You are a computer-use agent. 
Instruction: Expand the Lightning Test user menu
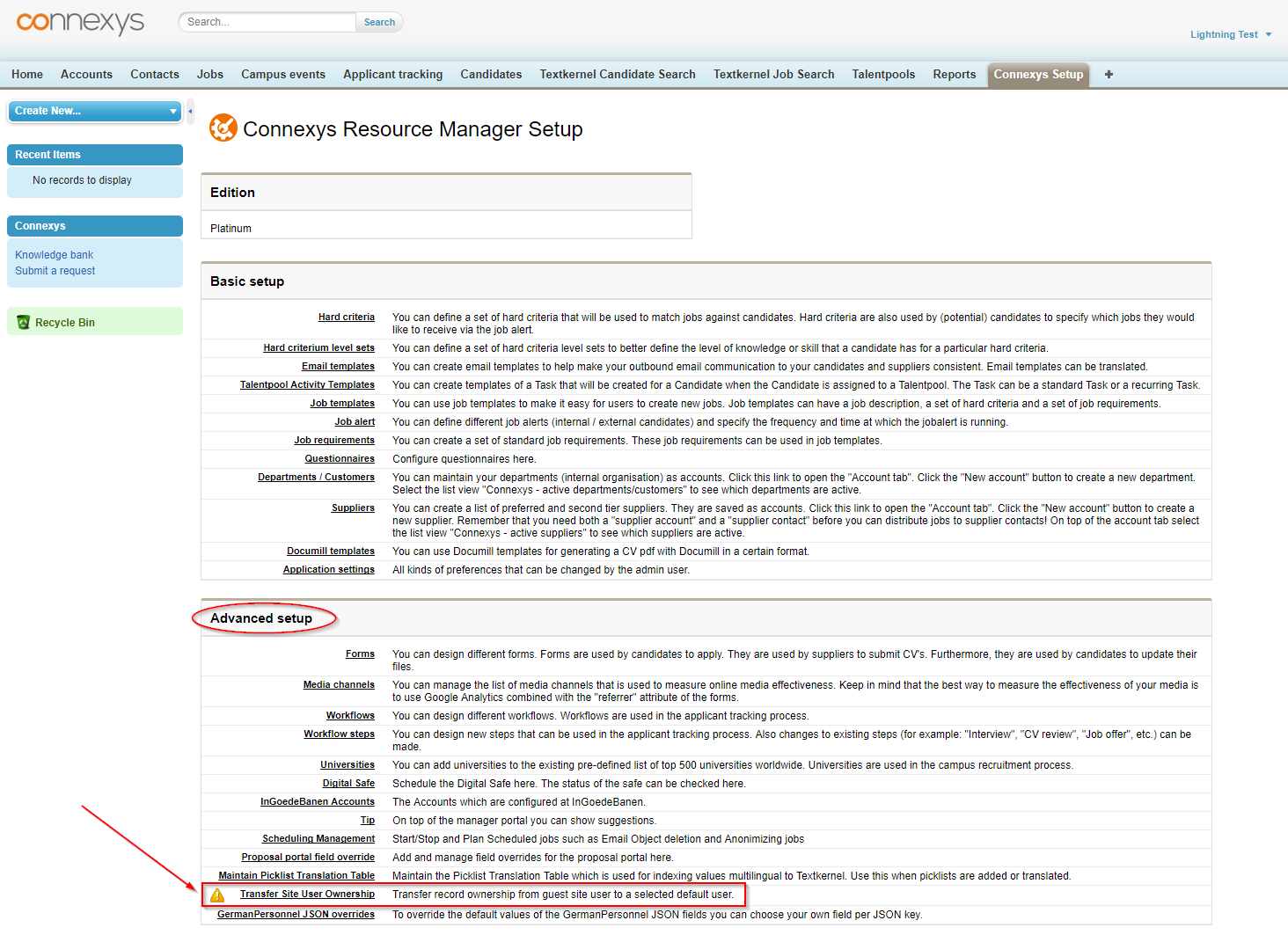pos(1231,34)
